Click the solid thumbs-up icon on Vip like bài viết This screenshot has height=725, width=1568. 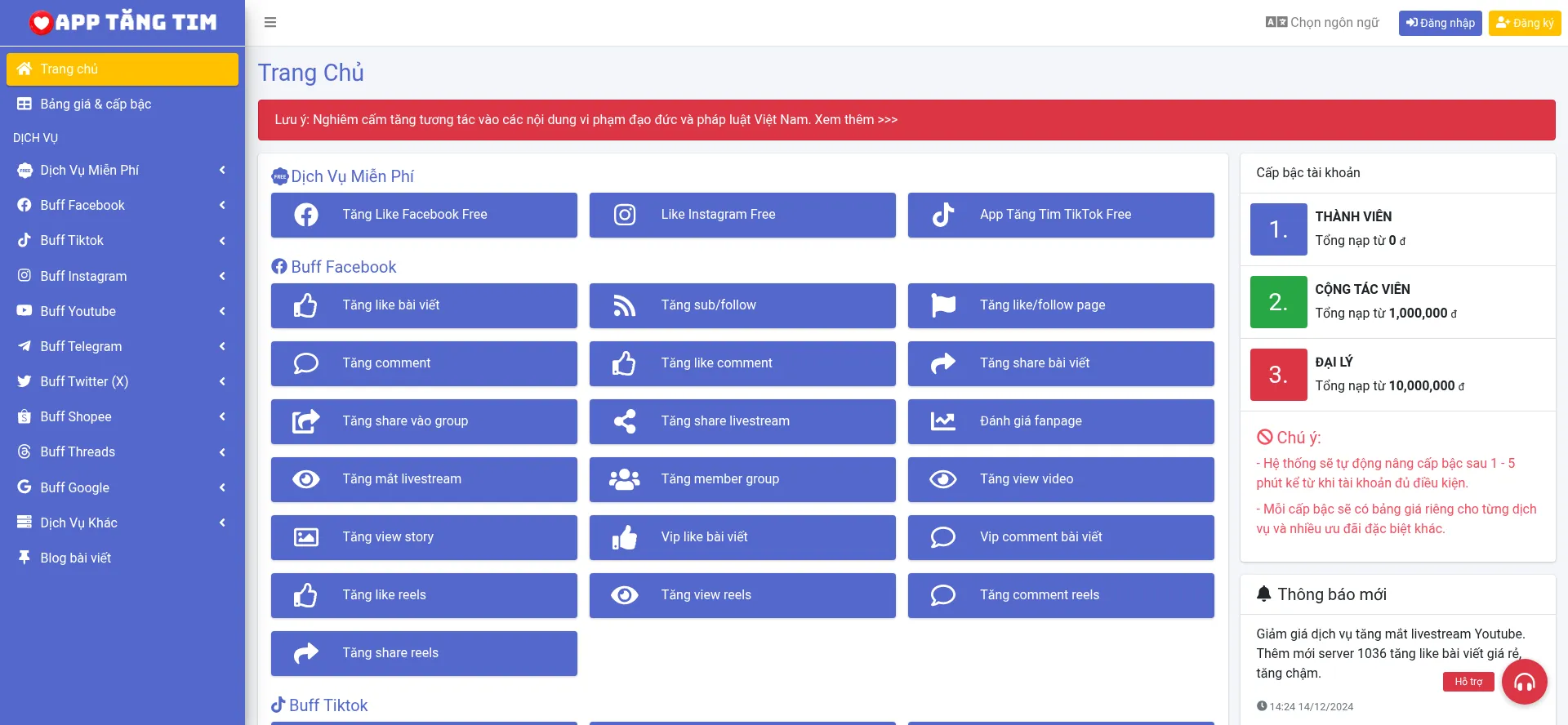[625, 537]
